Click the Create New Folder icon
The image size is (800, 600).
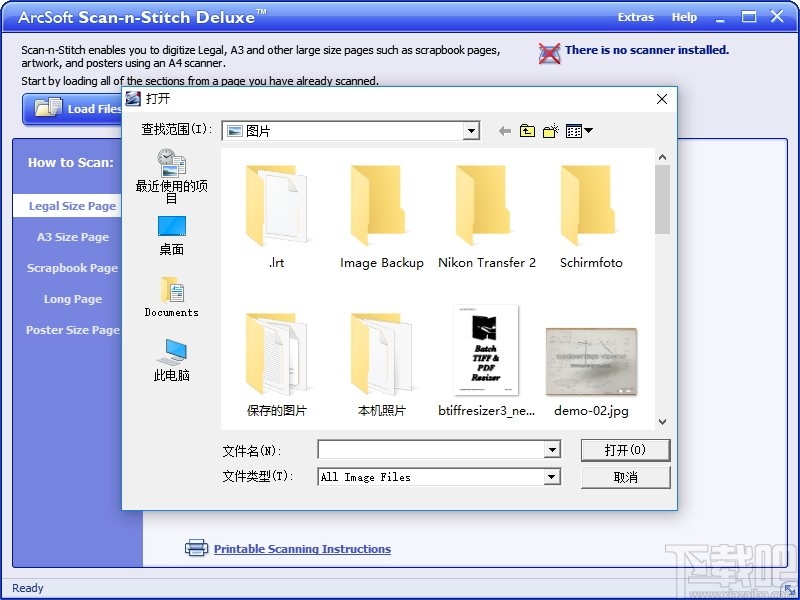click(x=549, y=130)
